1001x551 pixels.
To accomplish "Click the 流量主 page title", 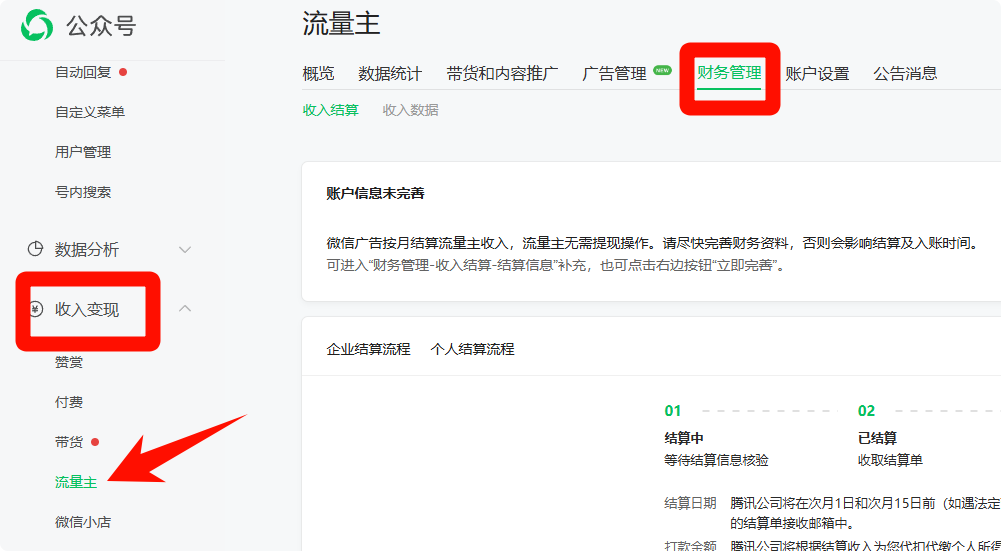I will [x=342, y=24].
